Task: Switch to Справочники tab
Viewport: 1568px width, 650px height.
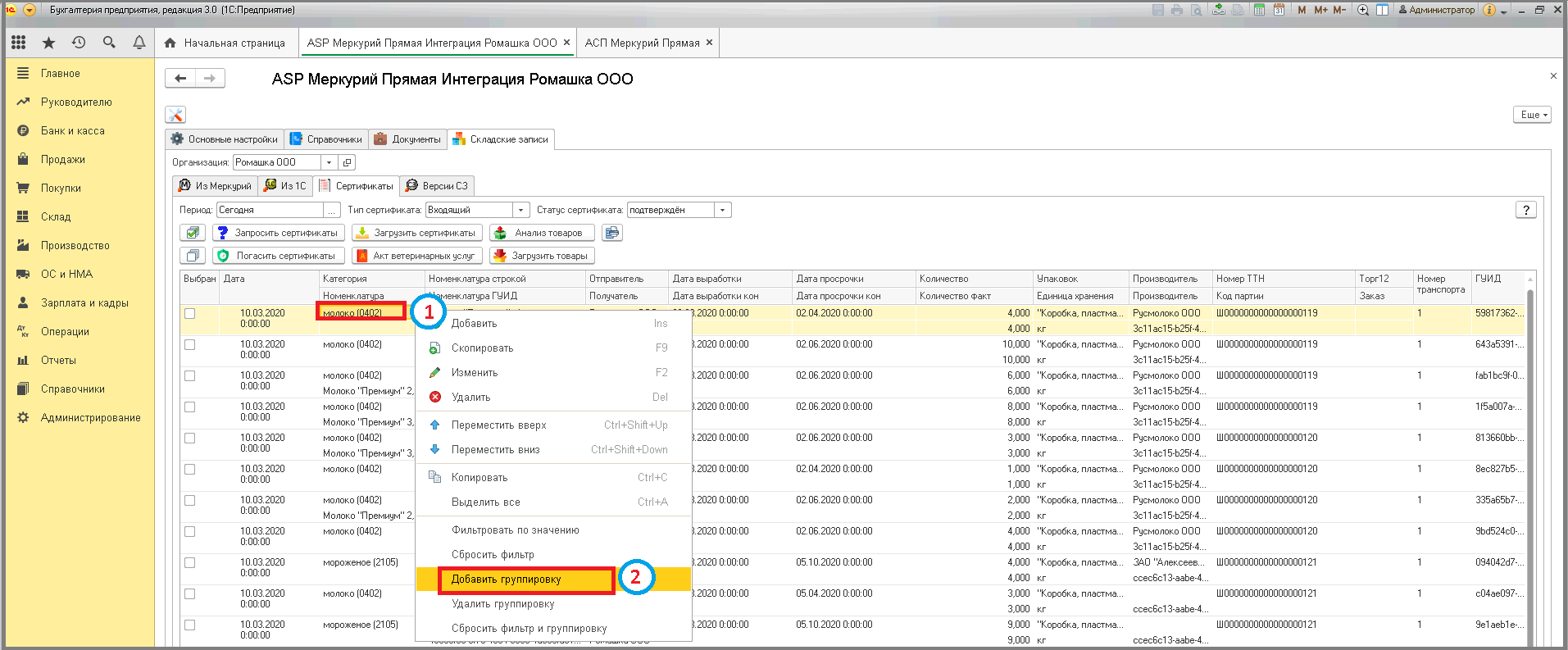Action: coord(326,139)
